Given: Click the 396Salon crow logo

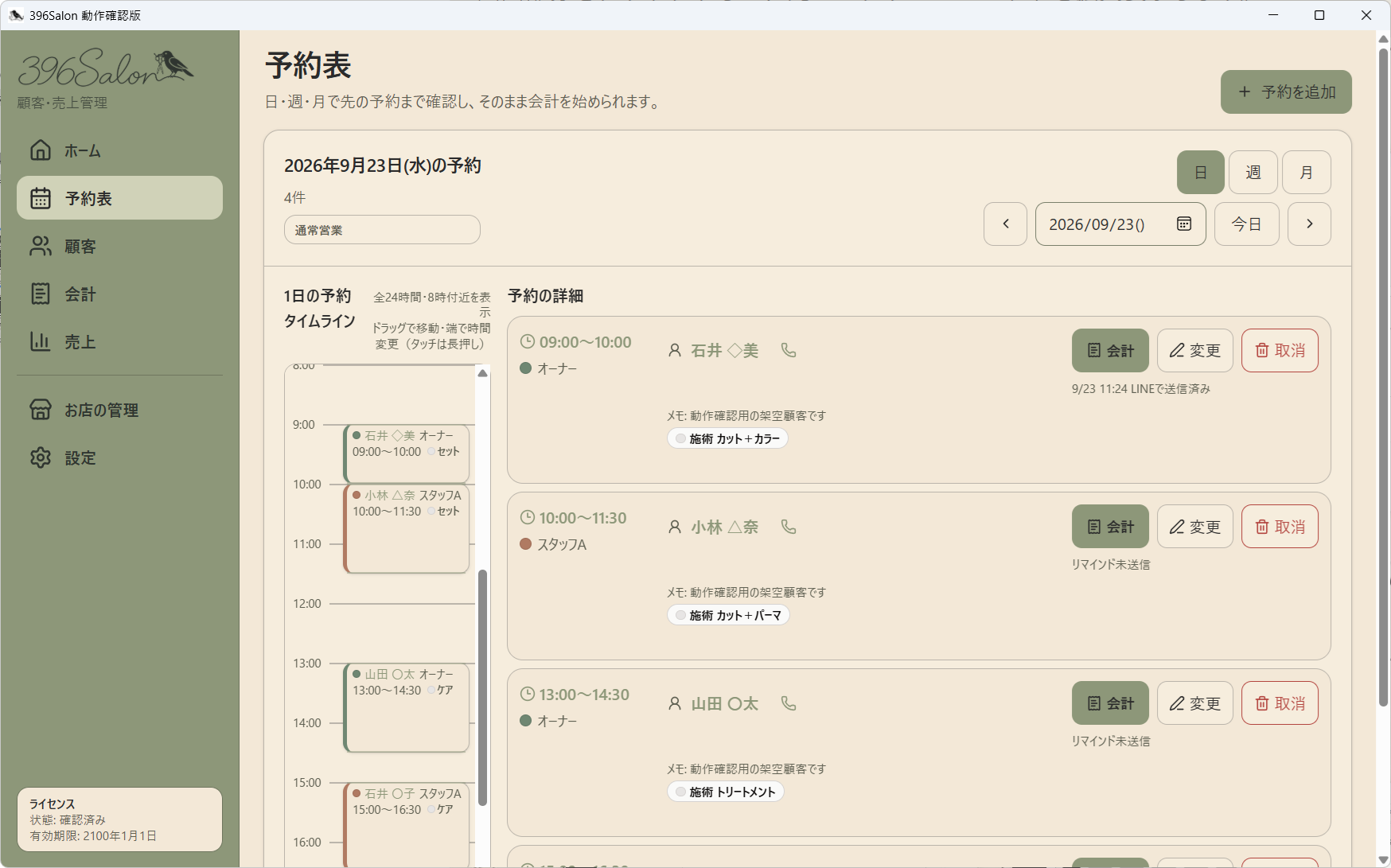Looking at the screenshot, I should 106,68.
